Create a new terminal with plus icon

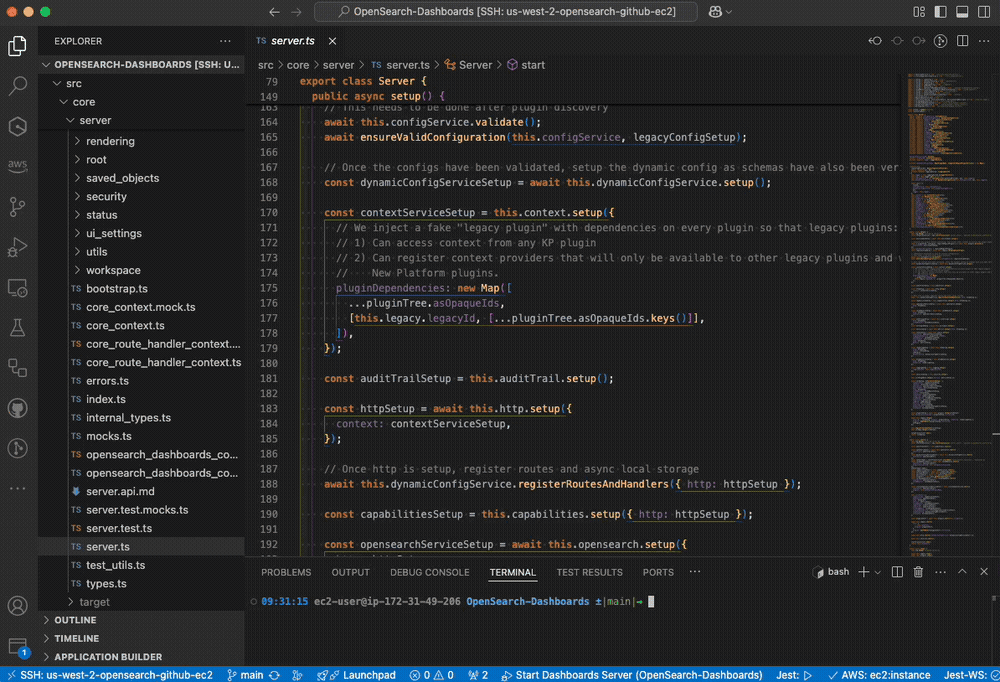coord(864,572)
